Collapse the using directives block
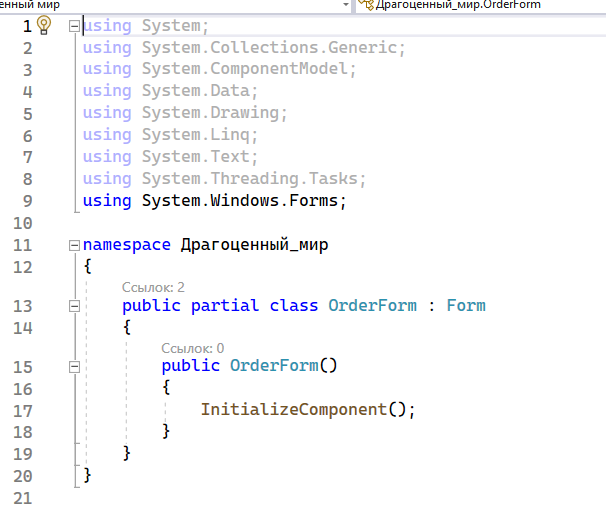 pos(74,26)
